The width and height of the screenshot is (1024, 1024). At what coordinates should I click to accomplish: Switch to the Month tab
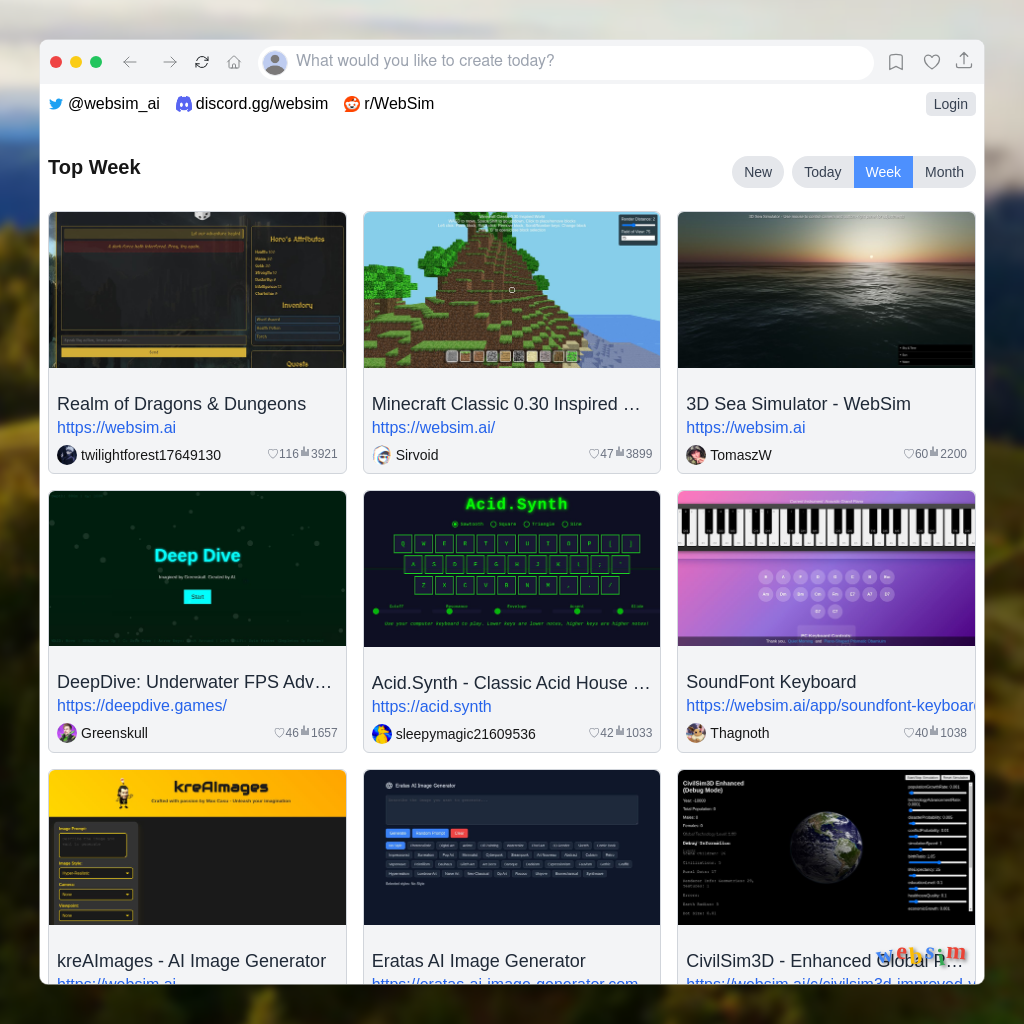pos(943,171)
